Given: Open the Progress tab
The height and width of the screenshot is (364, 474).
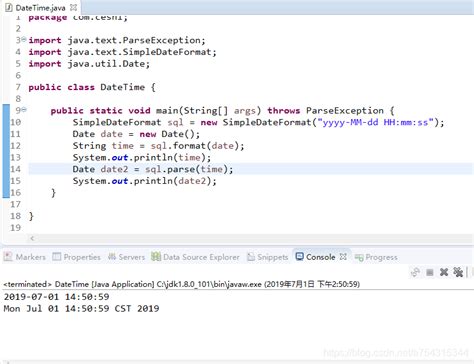Looking at the screenshot, I should 376,257.
